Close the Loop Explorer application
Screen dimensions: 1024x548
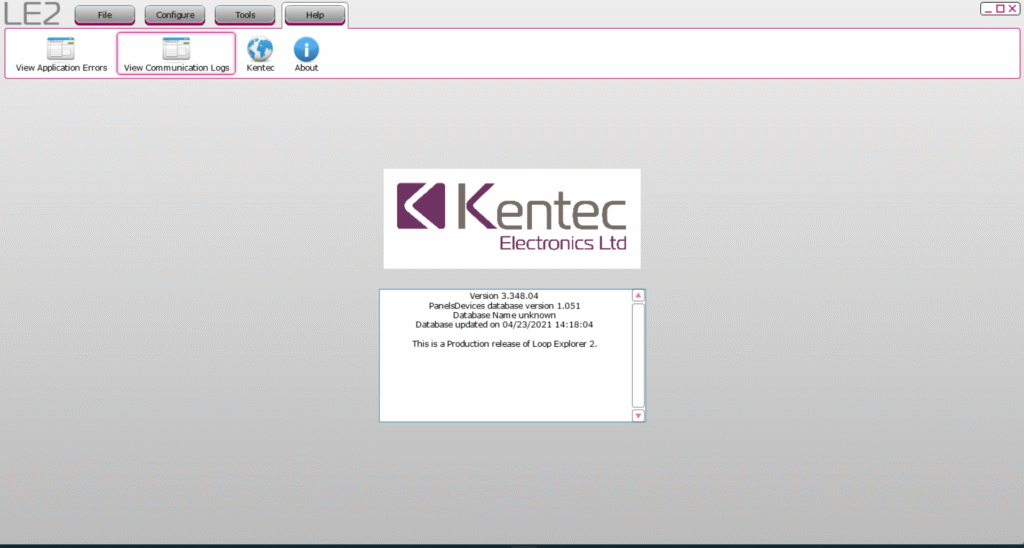tap(1013, 8)
